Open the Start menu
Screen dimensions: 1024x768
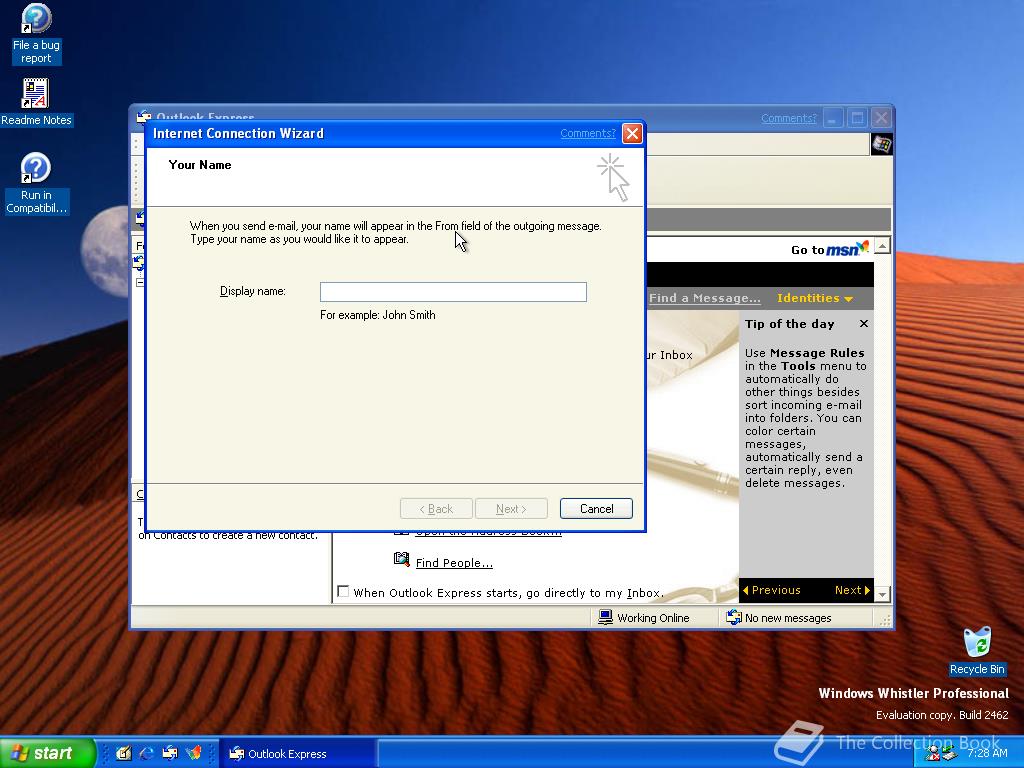pos(47,753)
